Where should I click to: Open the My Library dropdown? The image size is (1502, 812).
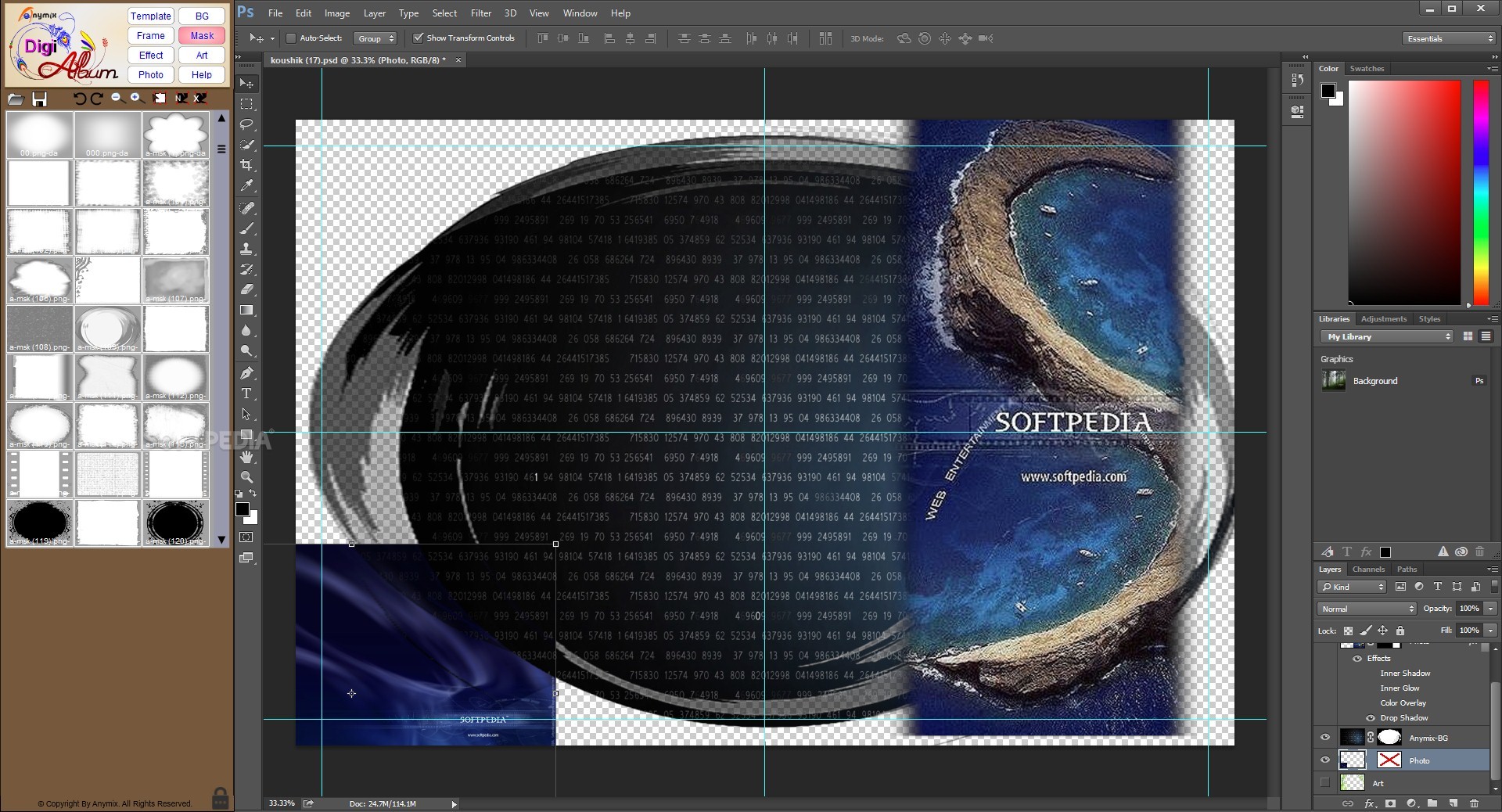[1387, 336]
